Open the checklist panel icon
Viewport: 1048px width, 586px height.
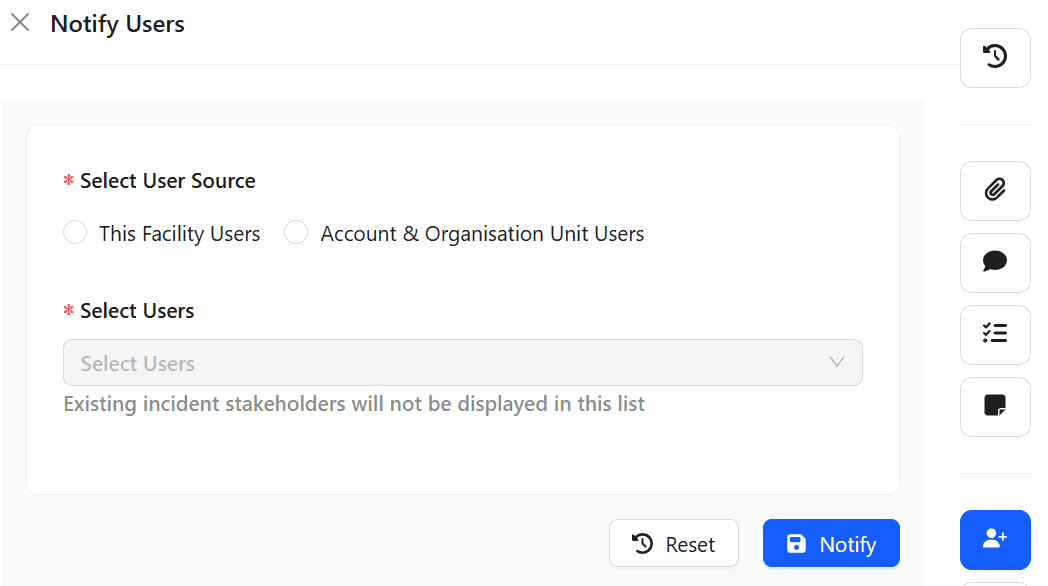pyautogui.click(x=995, y=334)
